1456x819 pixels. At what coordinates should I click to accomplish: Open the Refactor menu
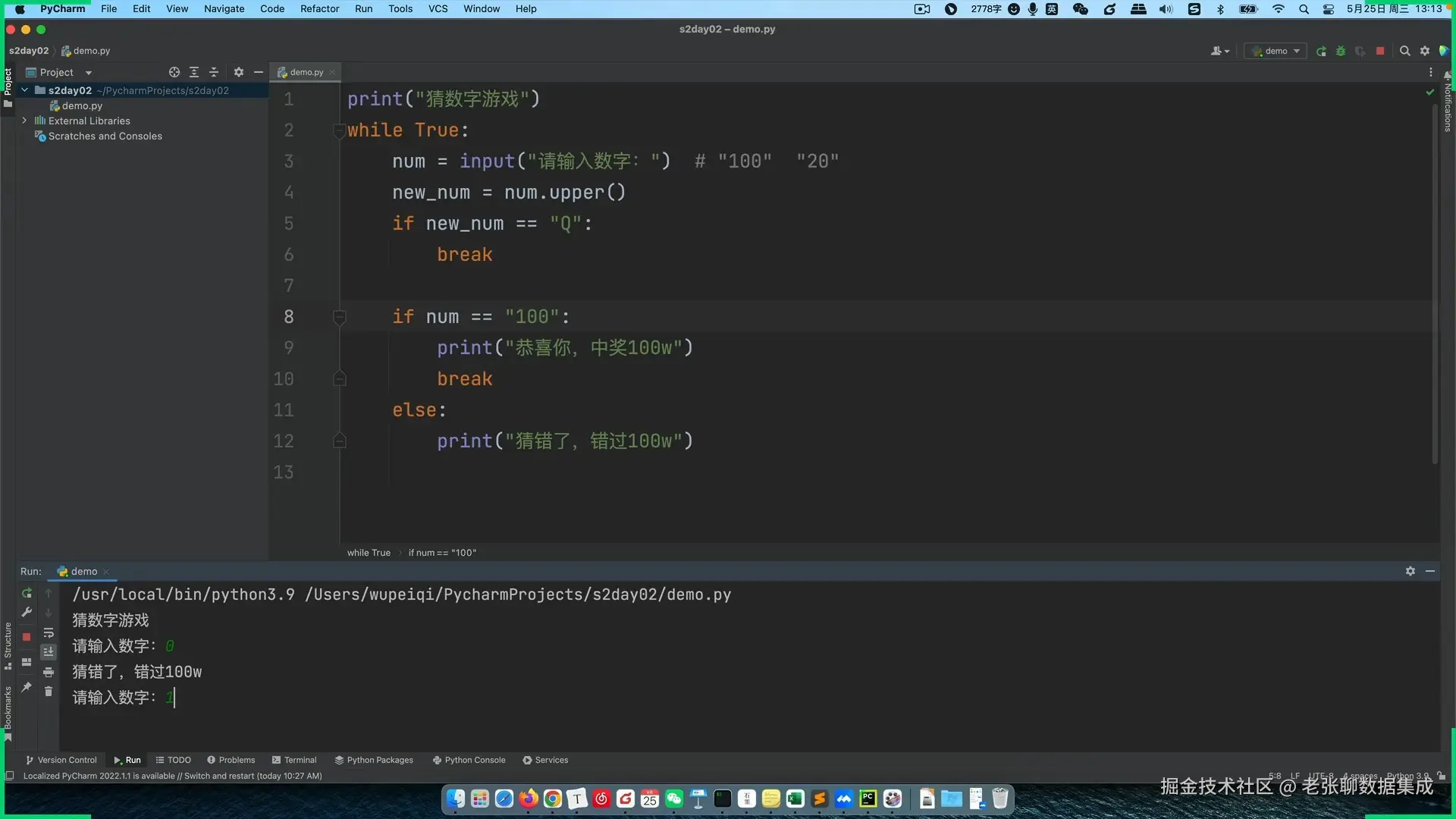(x=319, y=9)
